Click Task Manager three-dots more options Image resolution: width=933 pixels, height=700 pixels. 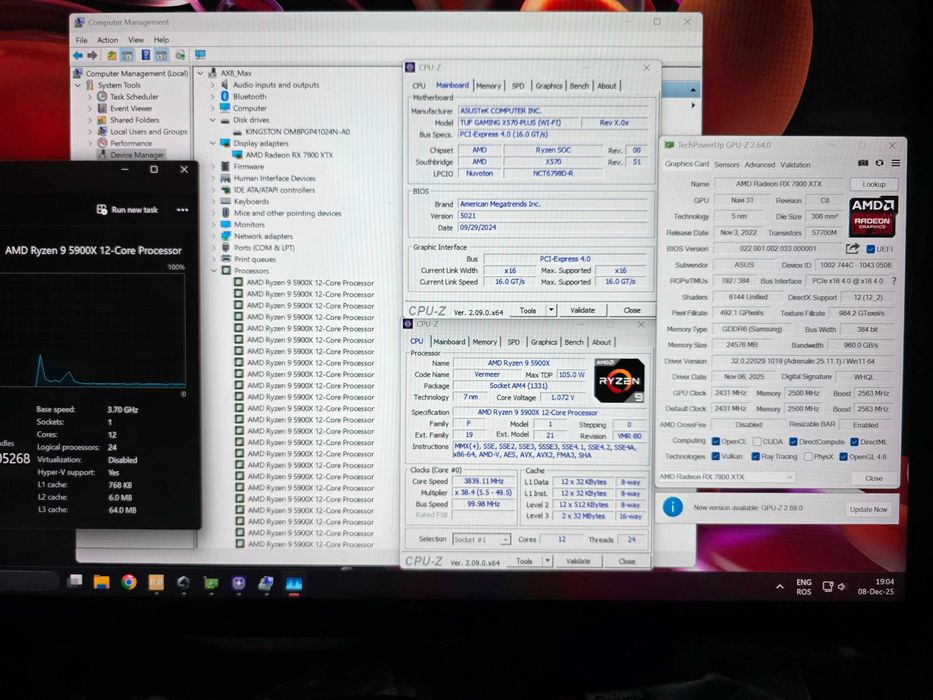[x=182, y=210]
